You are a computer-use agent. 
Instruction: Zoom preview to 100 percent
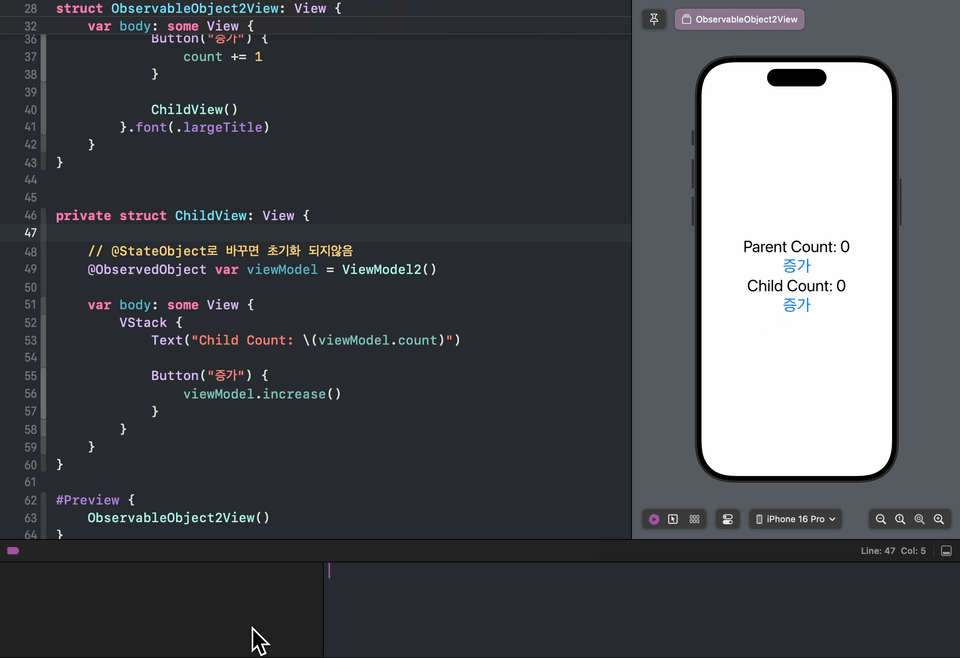click(x=900, y=519)
